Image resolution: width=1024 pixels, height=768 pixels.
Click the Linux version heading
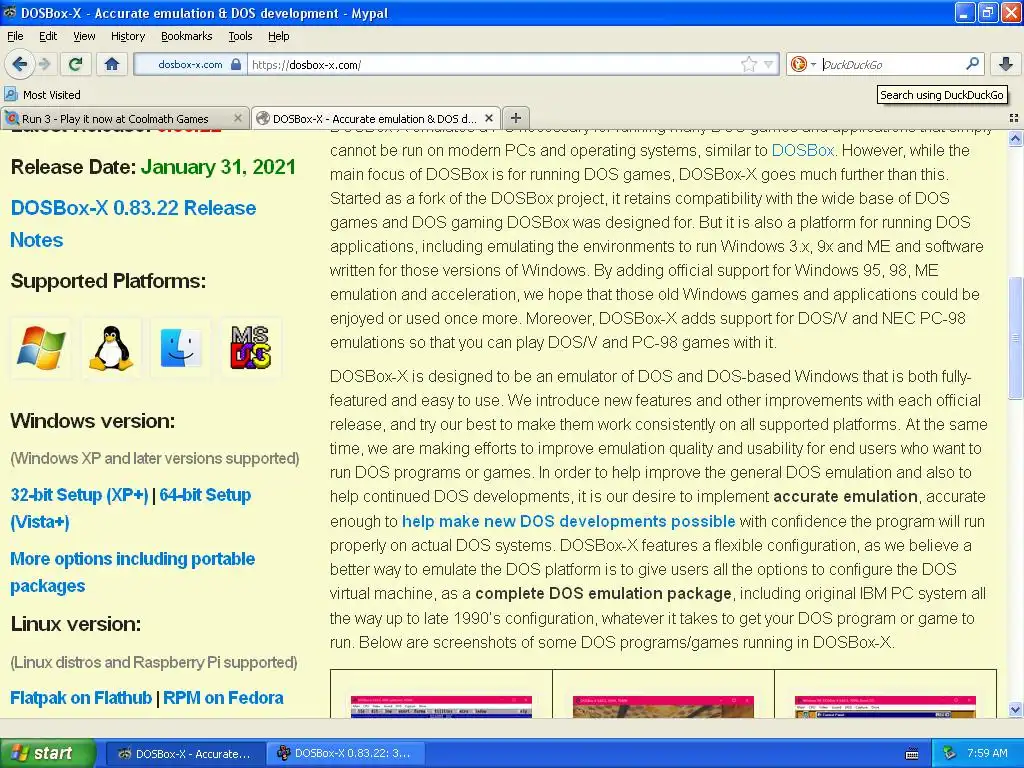click(x=76, y=624)
